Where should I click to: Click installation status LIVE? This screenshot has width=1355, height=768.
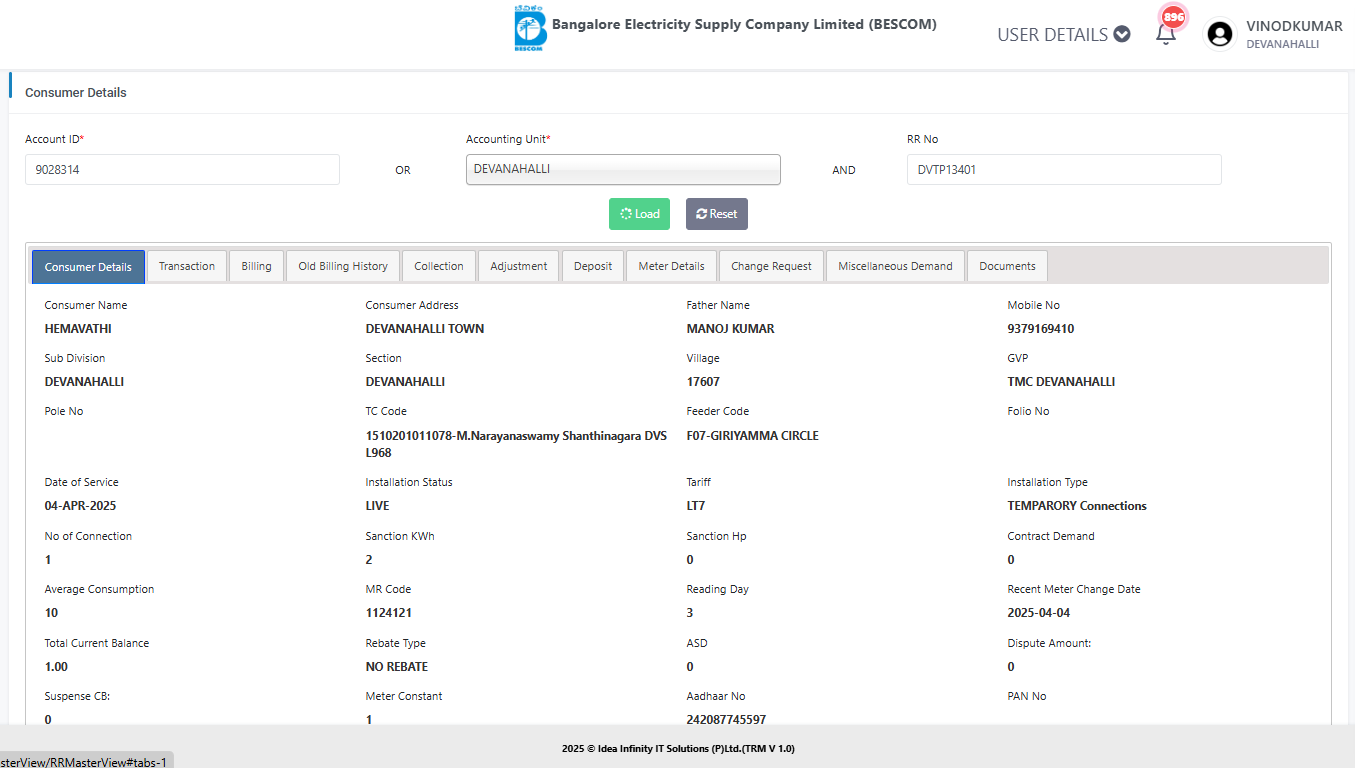coord(378,506)
